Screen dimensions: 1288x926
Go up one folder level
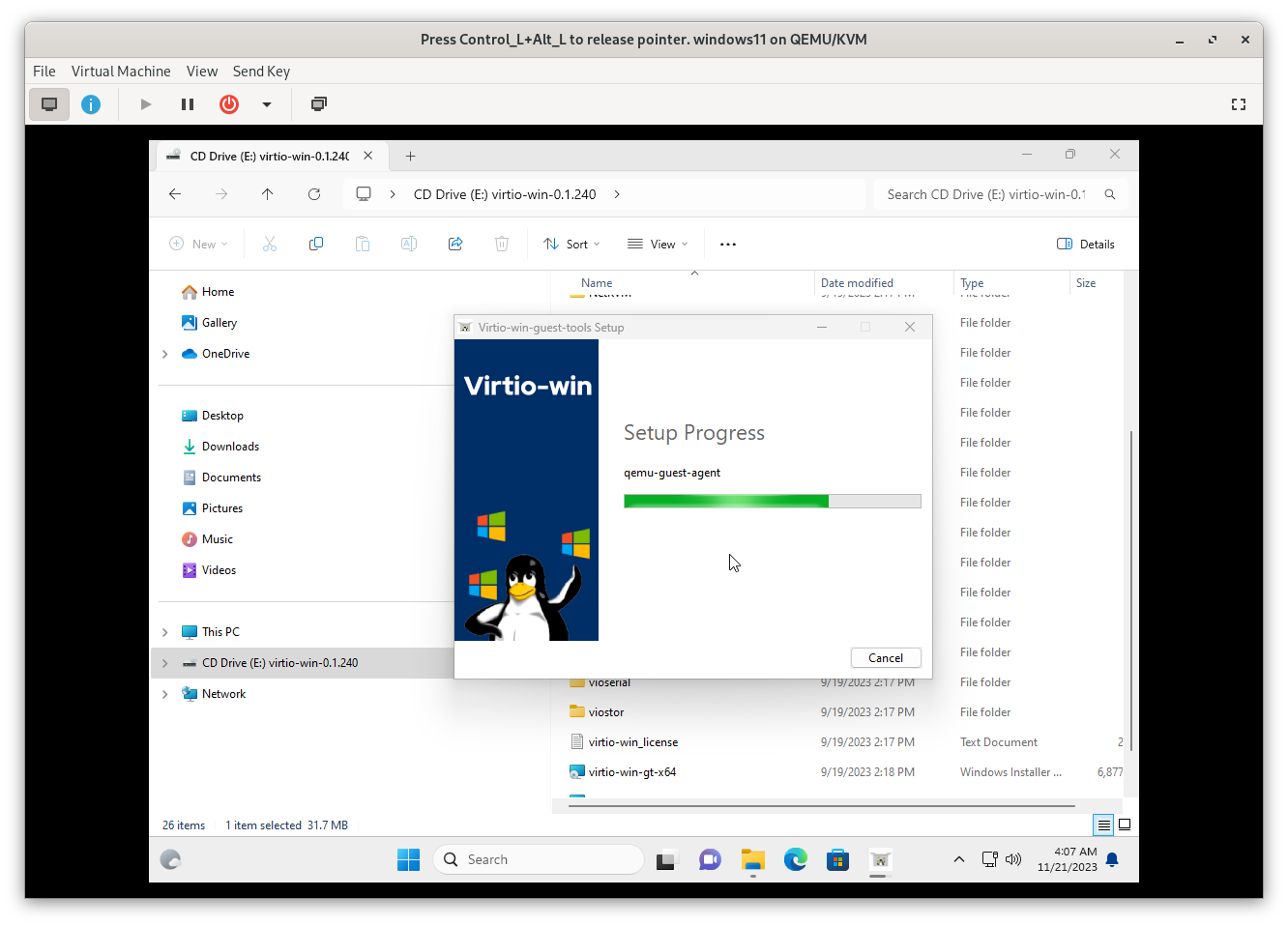pyautogui.click(x=268, y=194)
